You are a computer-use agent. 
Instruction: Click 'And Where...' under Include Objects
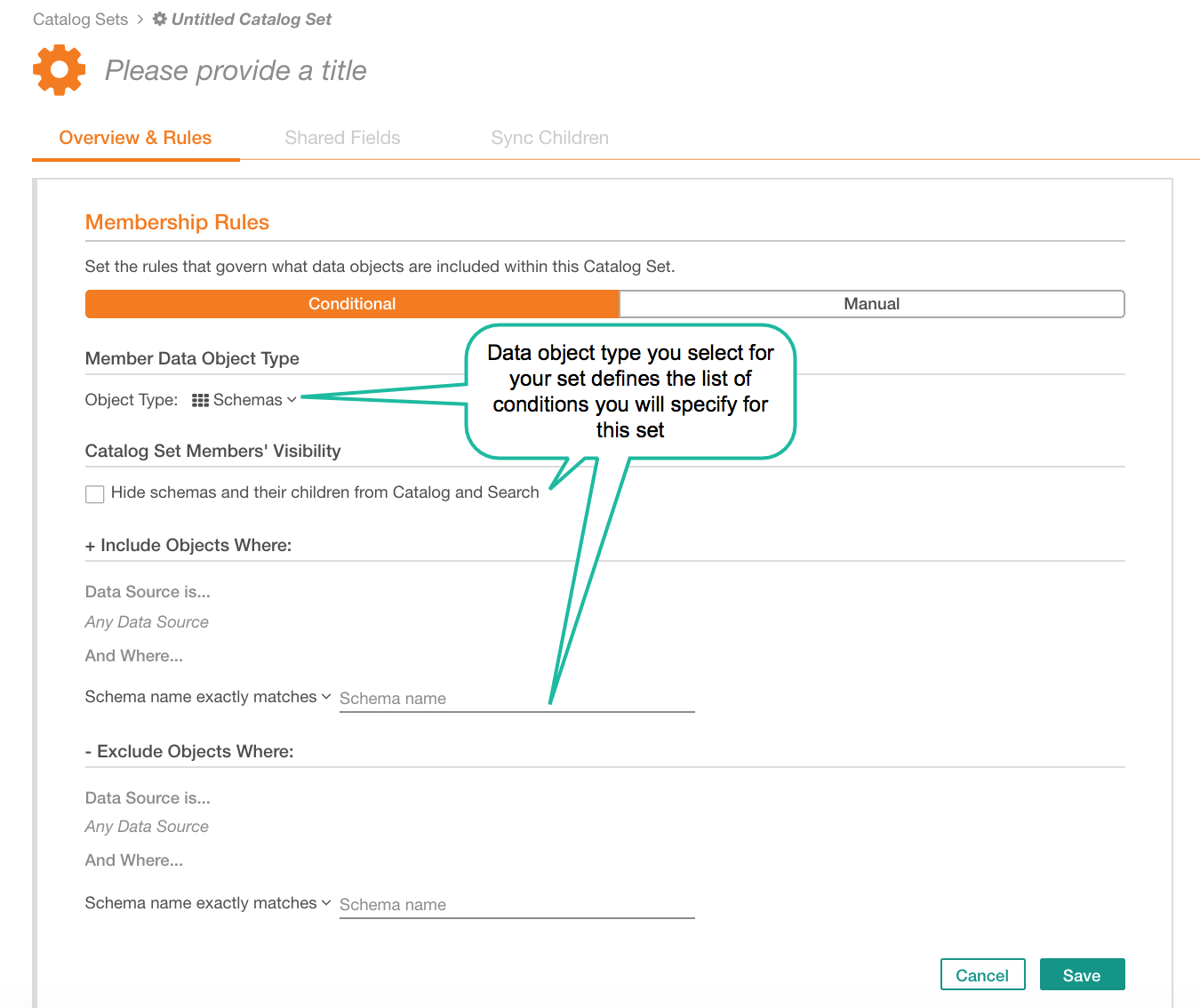click(134, 656)
